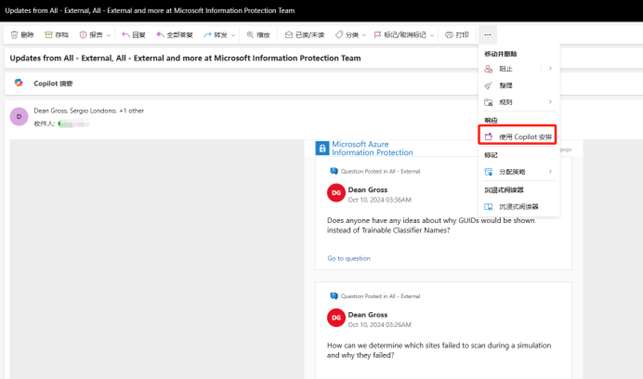Choose Rules (规则) from the menu
Viewport: 643px width, 379px height.
coord(519,102)
